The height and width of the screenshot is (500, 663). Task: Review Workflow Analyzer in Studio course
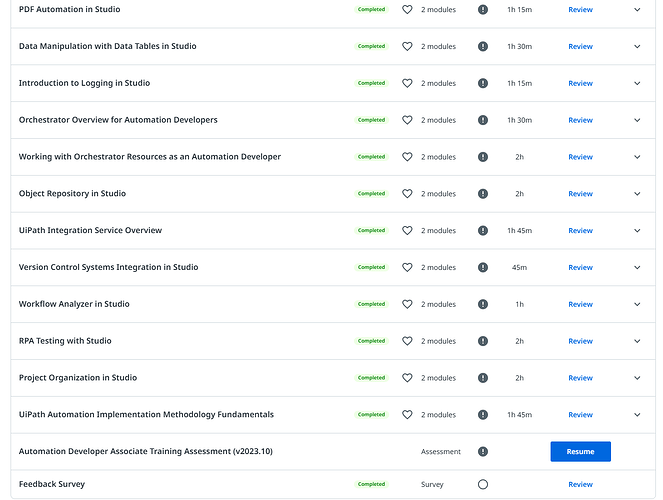pyautogui.click(x=580, y=304)
